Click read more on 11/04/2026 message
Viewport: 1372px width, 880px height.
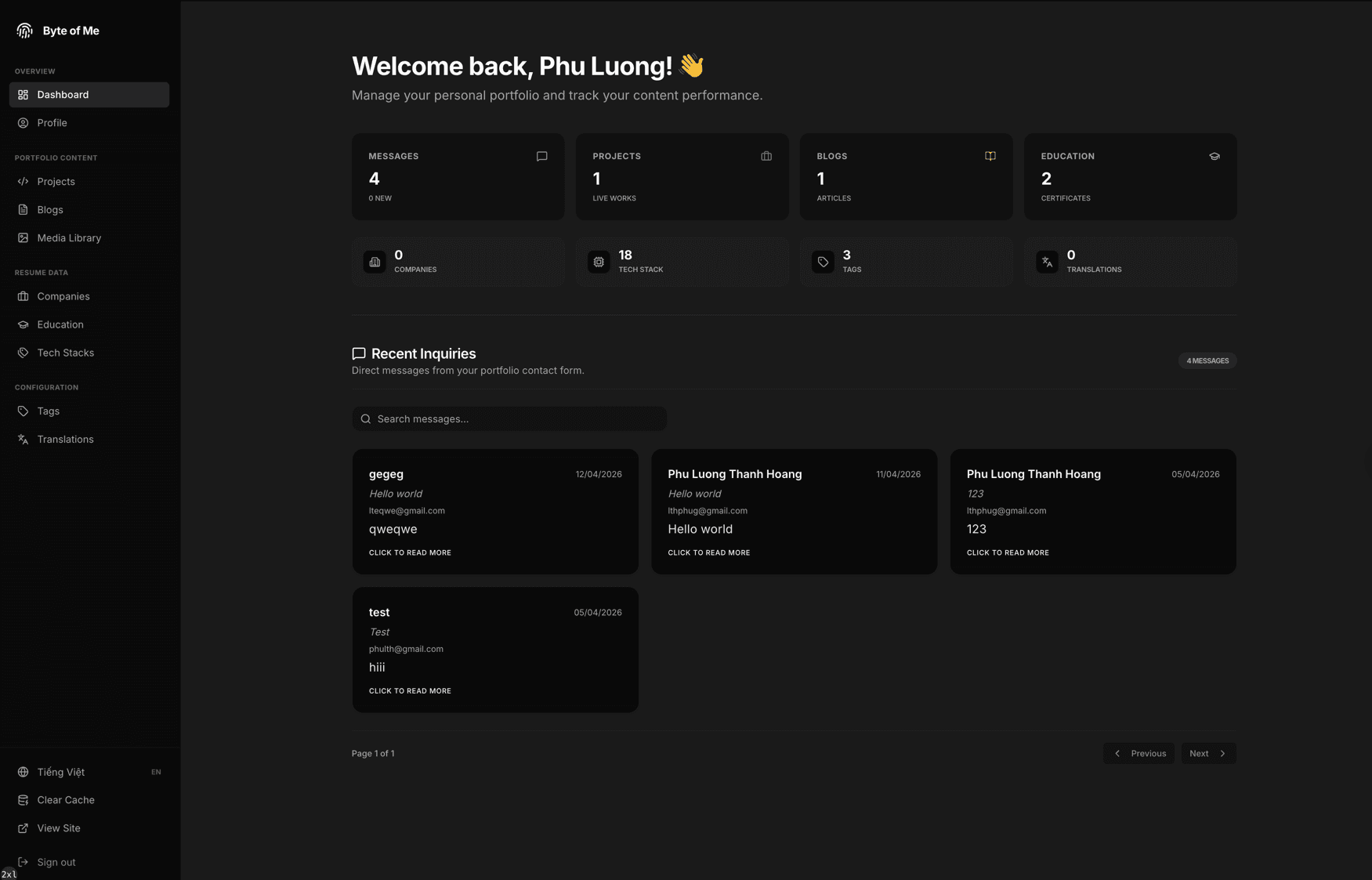click(709, 552)
